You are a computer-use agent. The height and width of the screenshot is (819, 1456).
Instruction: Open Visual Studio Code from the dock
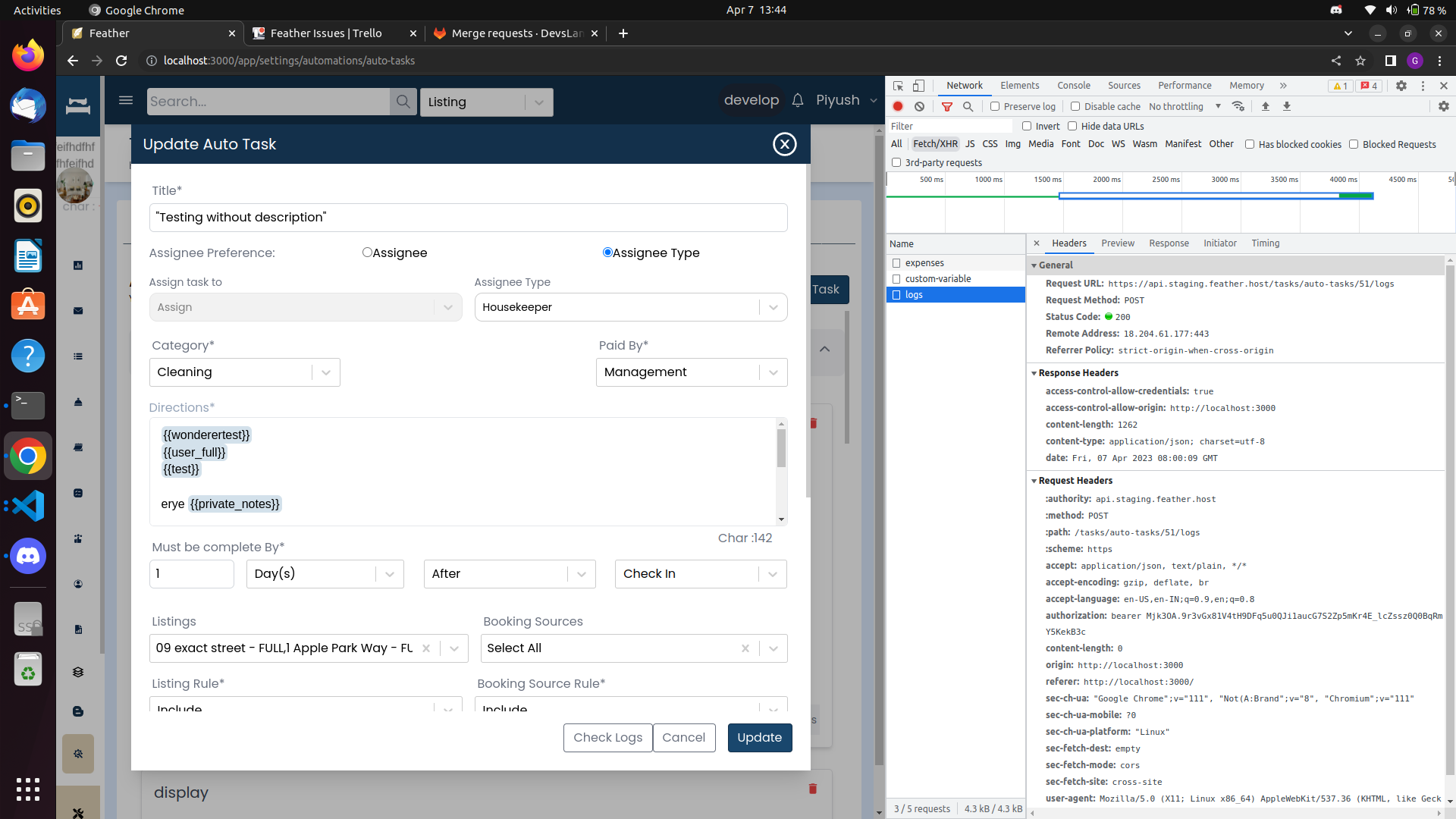(28, 507)
